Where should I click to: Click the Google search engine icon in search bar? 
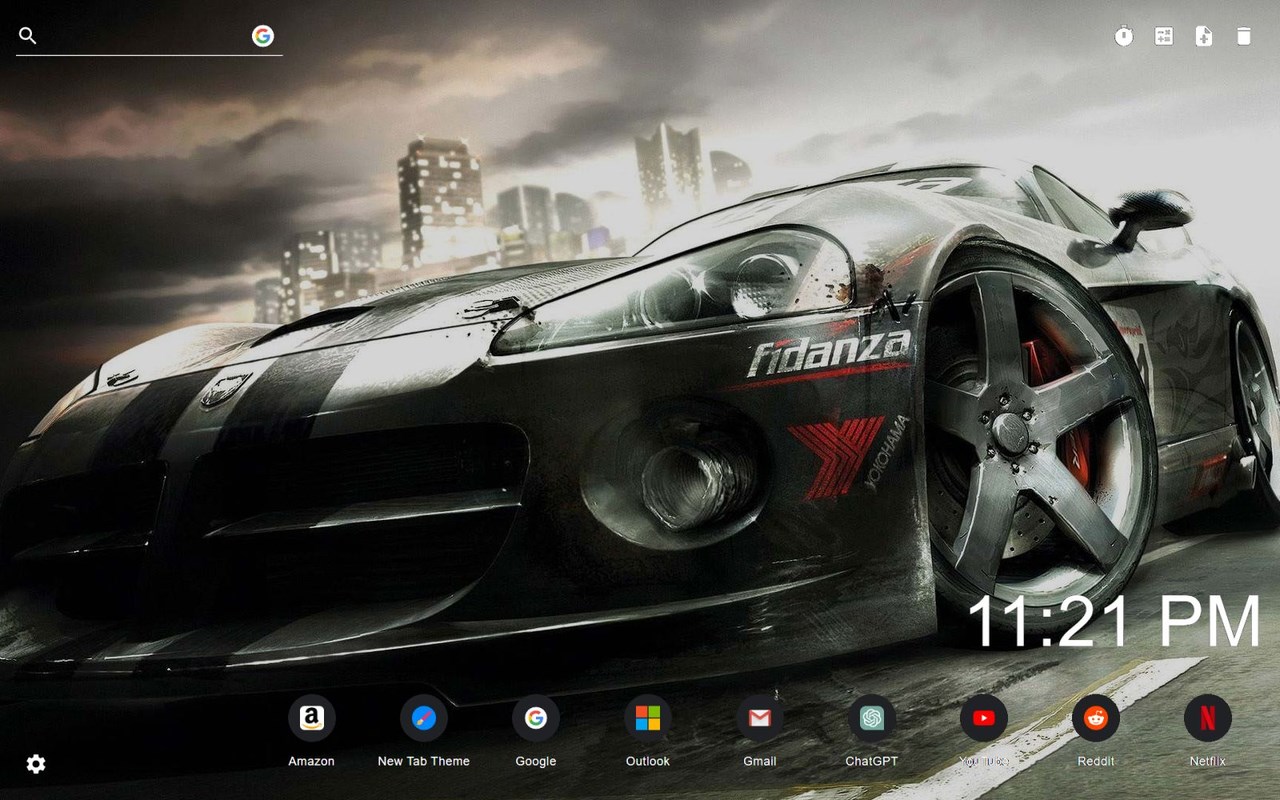point(263,36)
